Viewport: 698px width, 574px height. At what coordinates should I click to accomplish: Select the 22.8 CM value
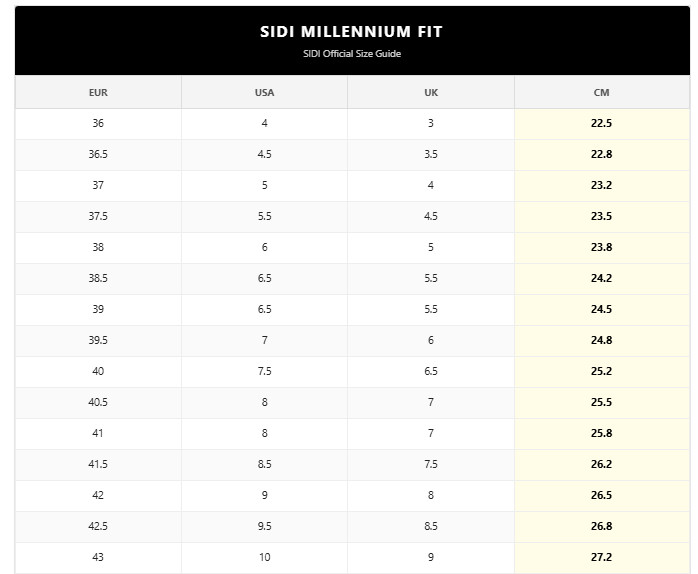pyautogui.click(x=601, y=155)
